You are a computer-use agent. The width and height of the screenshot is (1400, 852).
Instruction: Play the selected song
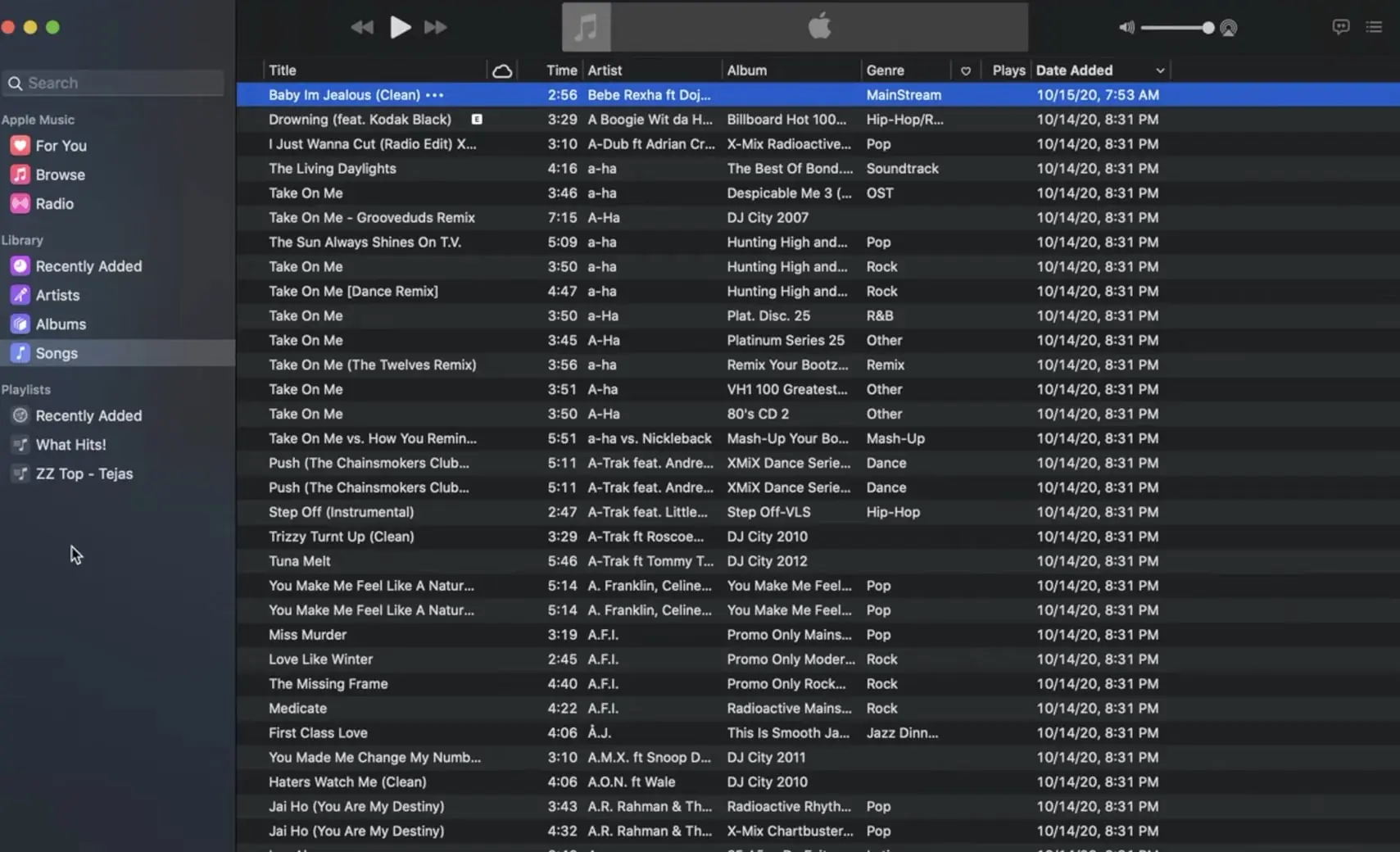tap(400, 27)
